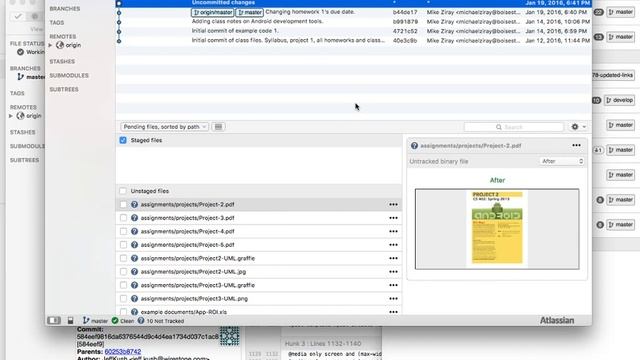
Task: Open diff panel three-dots menu for Project-2.pdf
Action: point(576,145)
